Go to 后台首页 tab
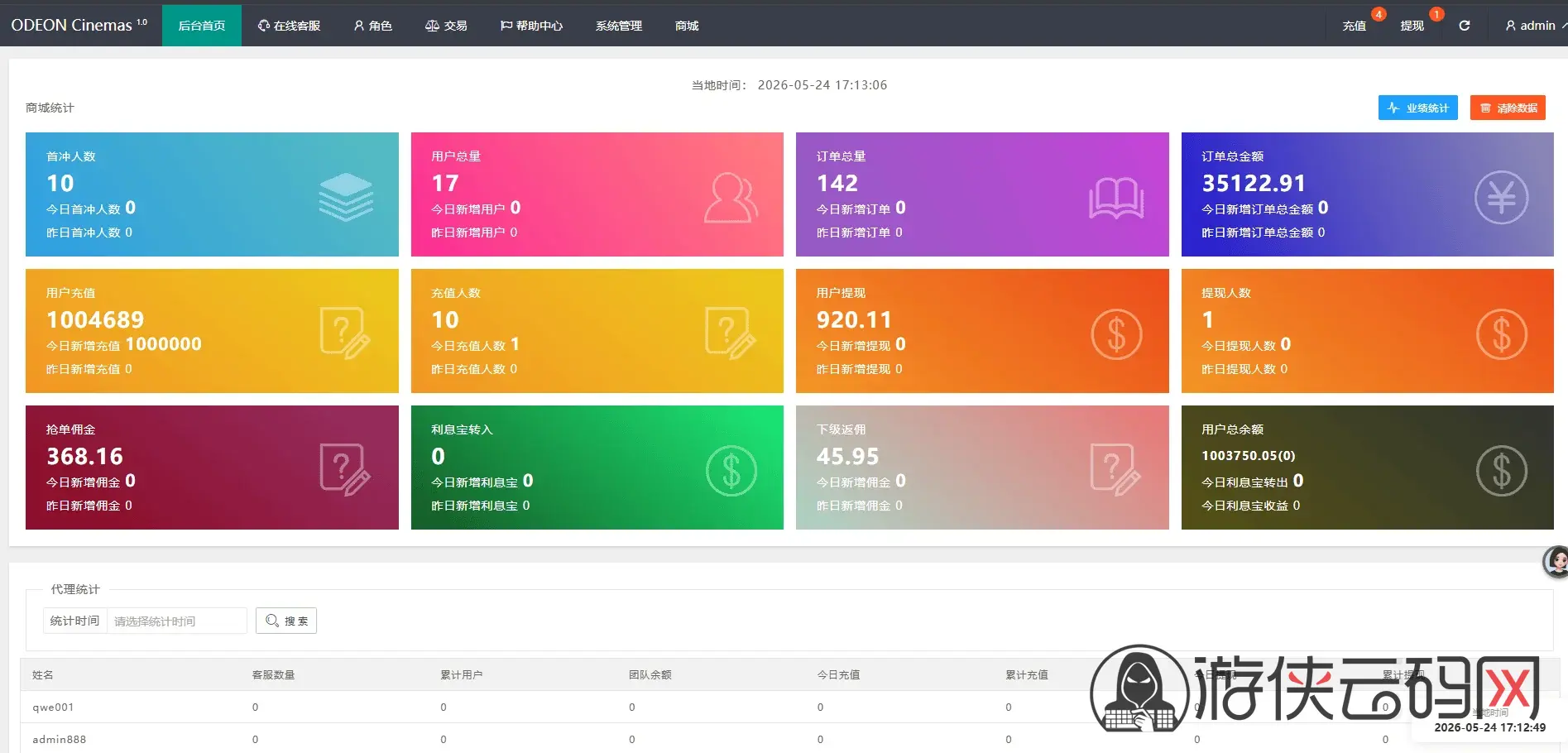The image size is (1568, 753). tap(202, 26)
